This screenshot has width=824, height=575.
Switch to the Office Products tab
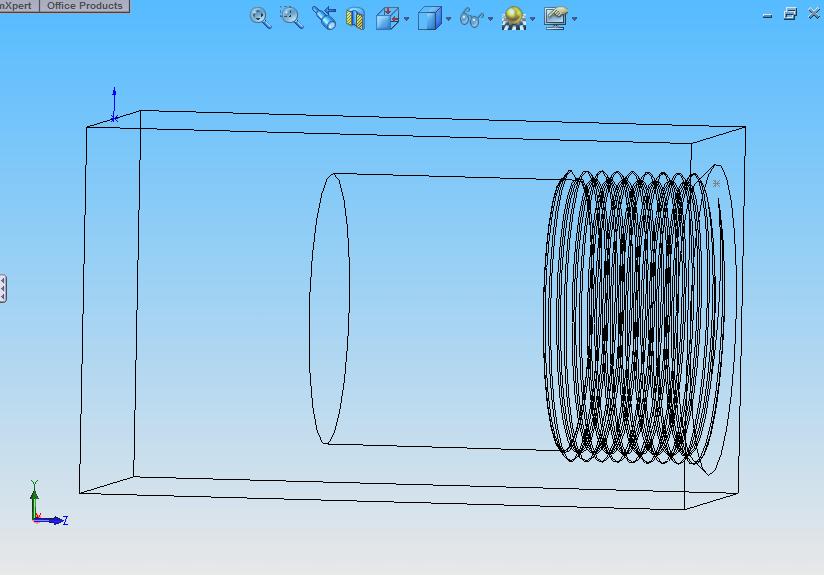coord(85,6)
